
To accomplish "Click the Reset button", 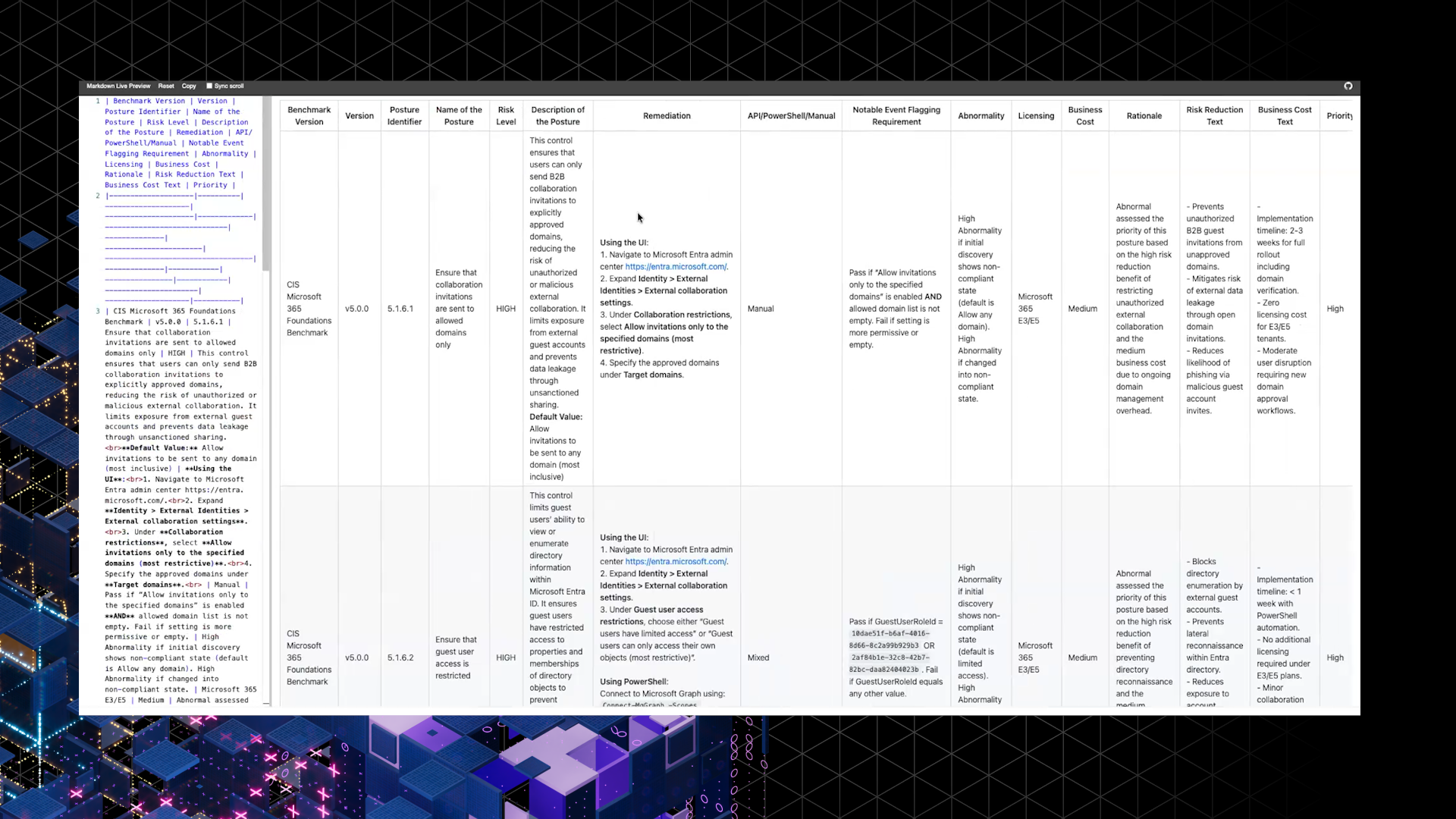I will pyautogui.click(x=166, y=86).
